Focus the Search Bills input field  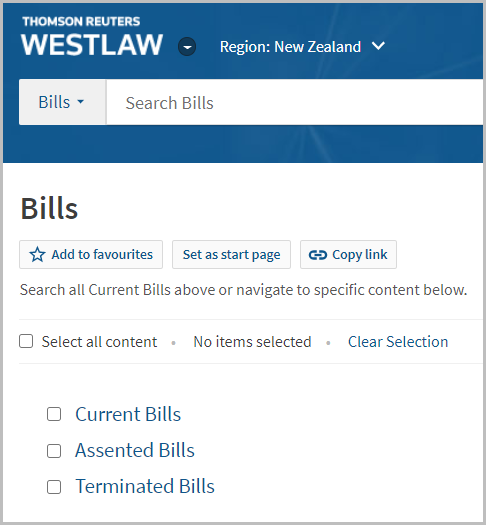(x=295, y=102)
